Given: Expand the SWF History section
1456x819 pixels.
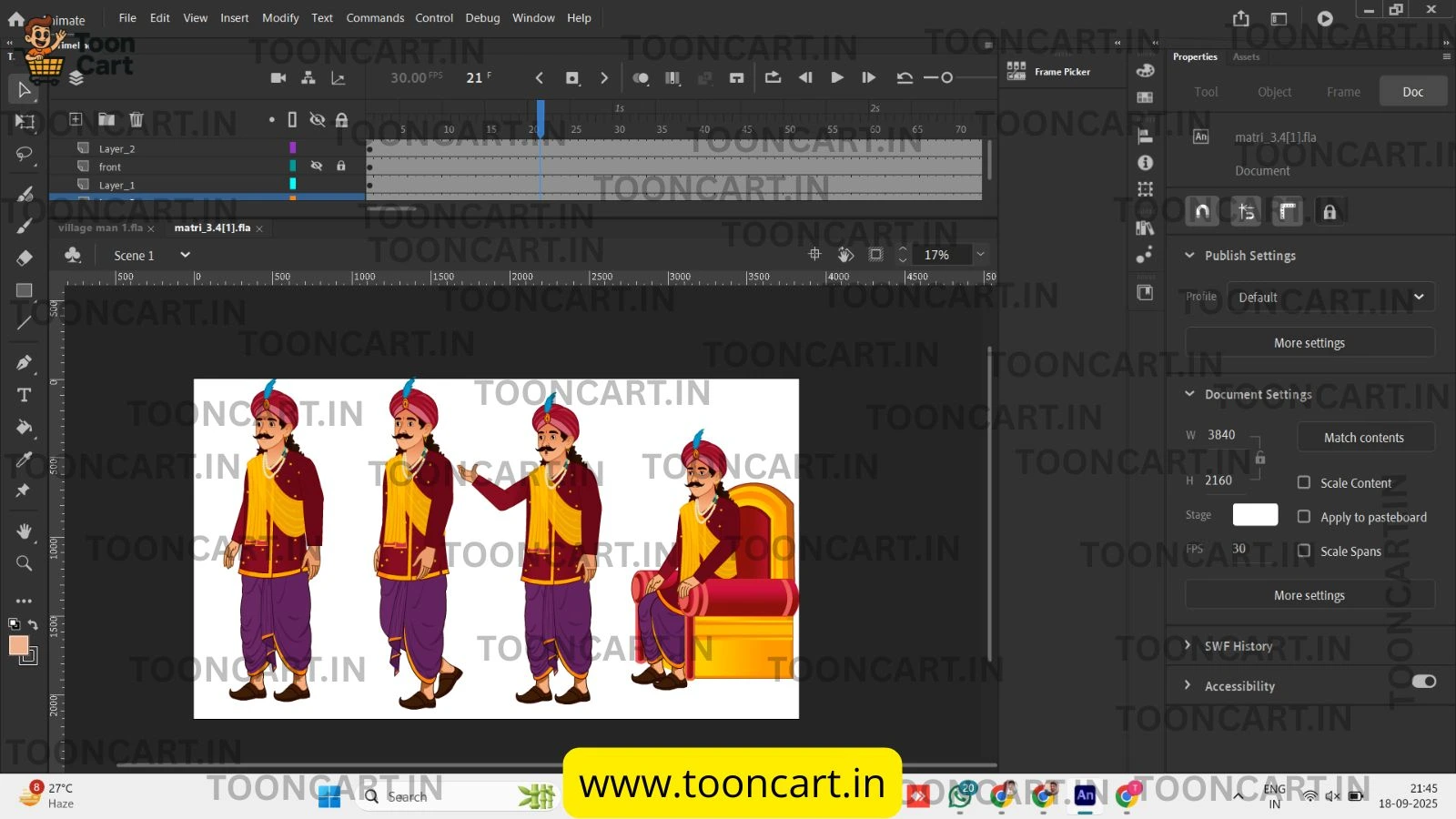Looking at the screenshot, I should 1238,646.
